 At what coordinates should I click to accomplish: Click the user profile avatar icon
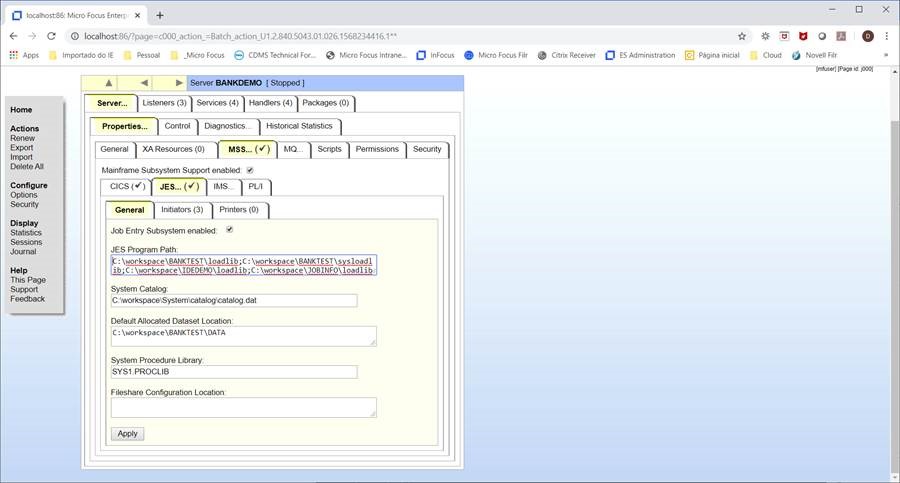868,36
